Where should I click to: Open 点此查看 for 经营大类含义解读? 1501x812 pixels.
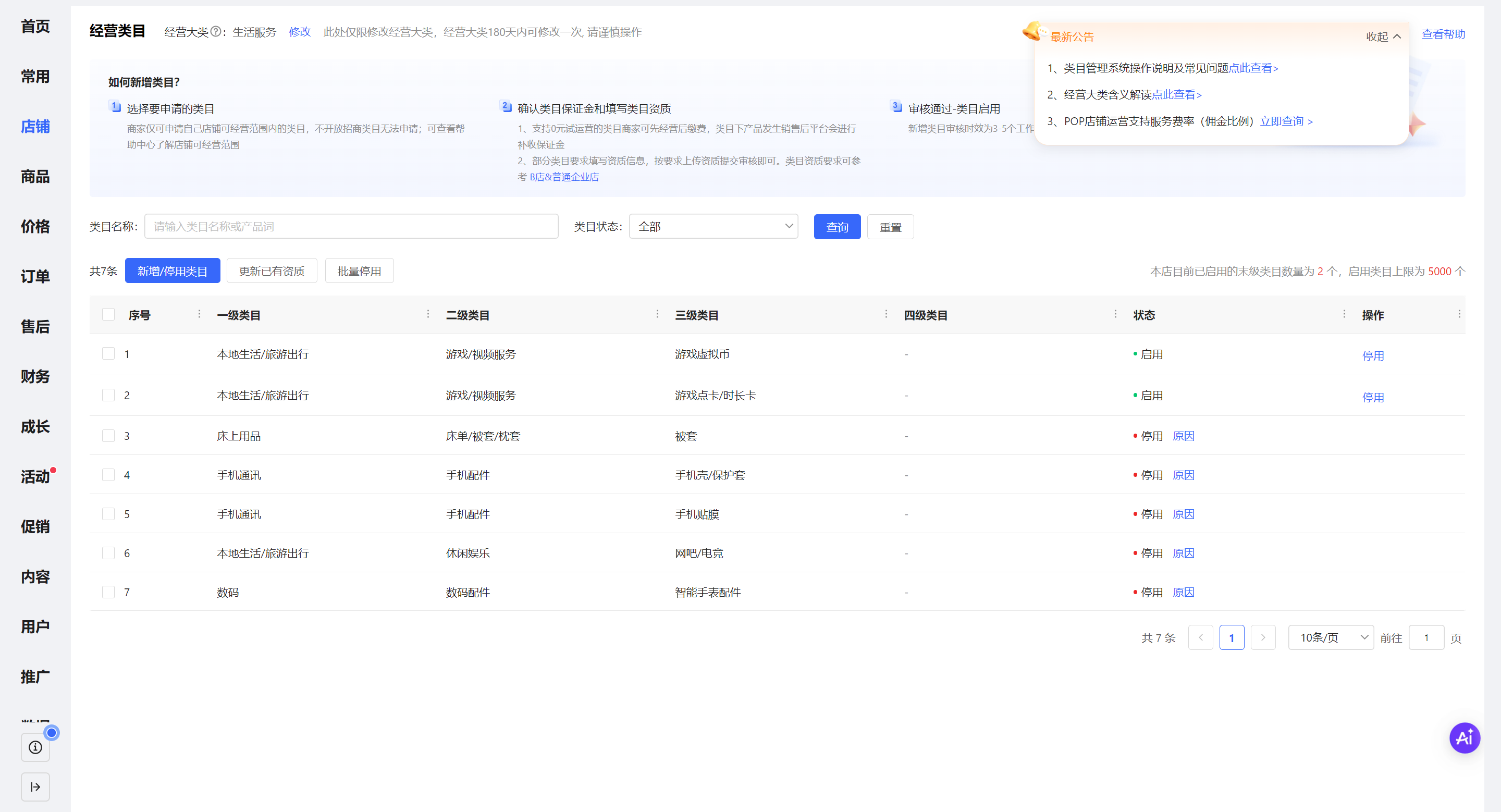pos(1176,94)
